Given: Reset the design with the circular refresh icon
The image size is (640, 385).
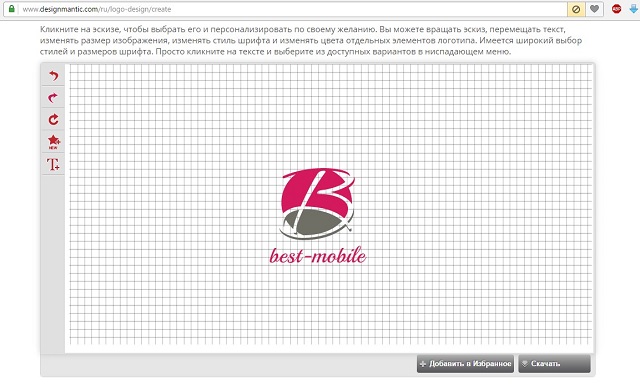Looking at the screenshot, I should coord(53,120).
